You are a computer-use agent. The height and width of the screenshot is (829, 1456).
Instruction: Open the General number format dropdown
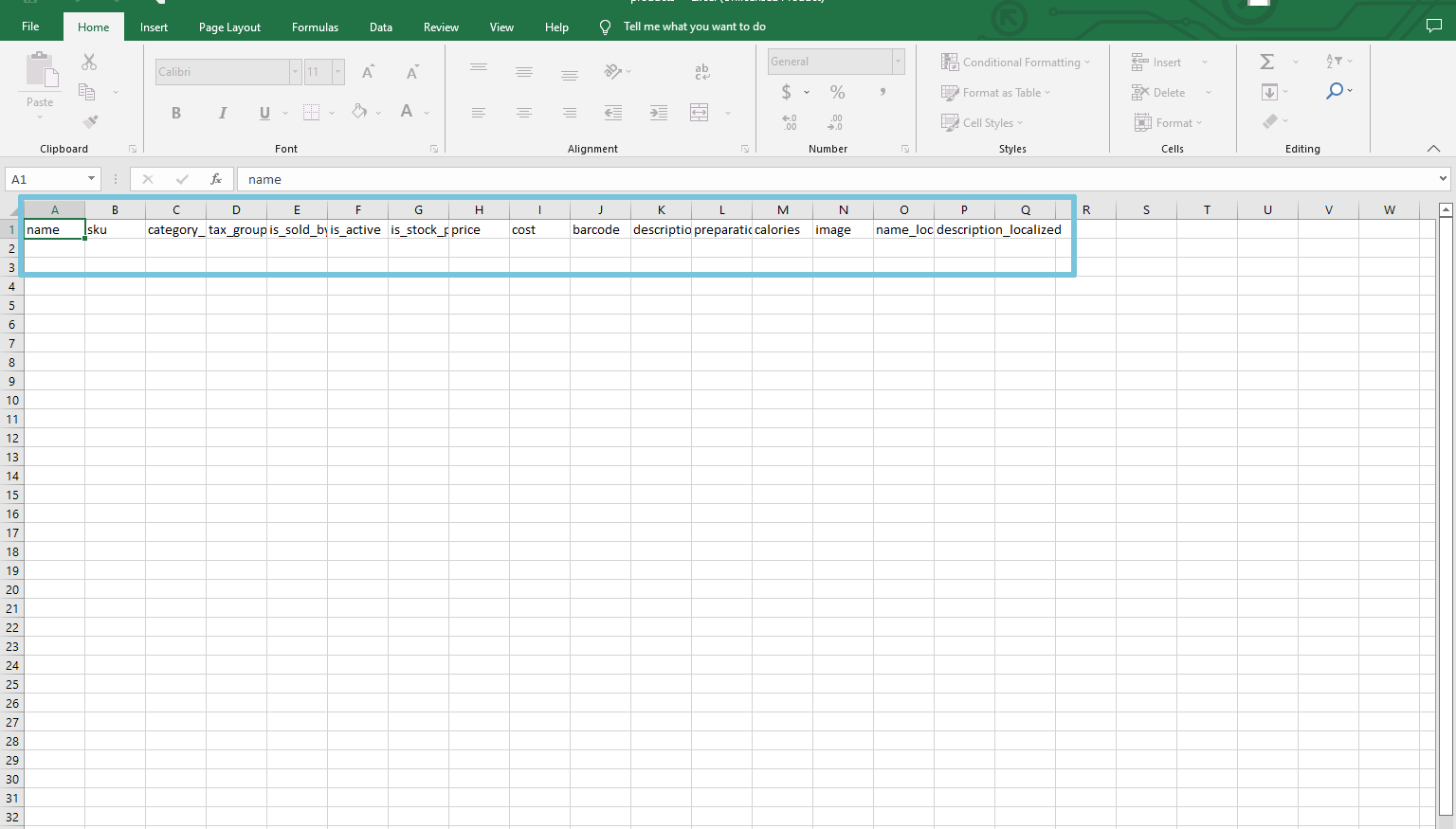[x=898, y=62]
